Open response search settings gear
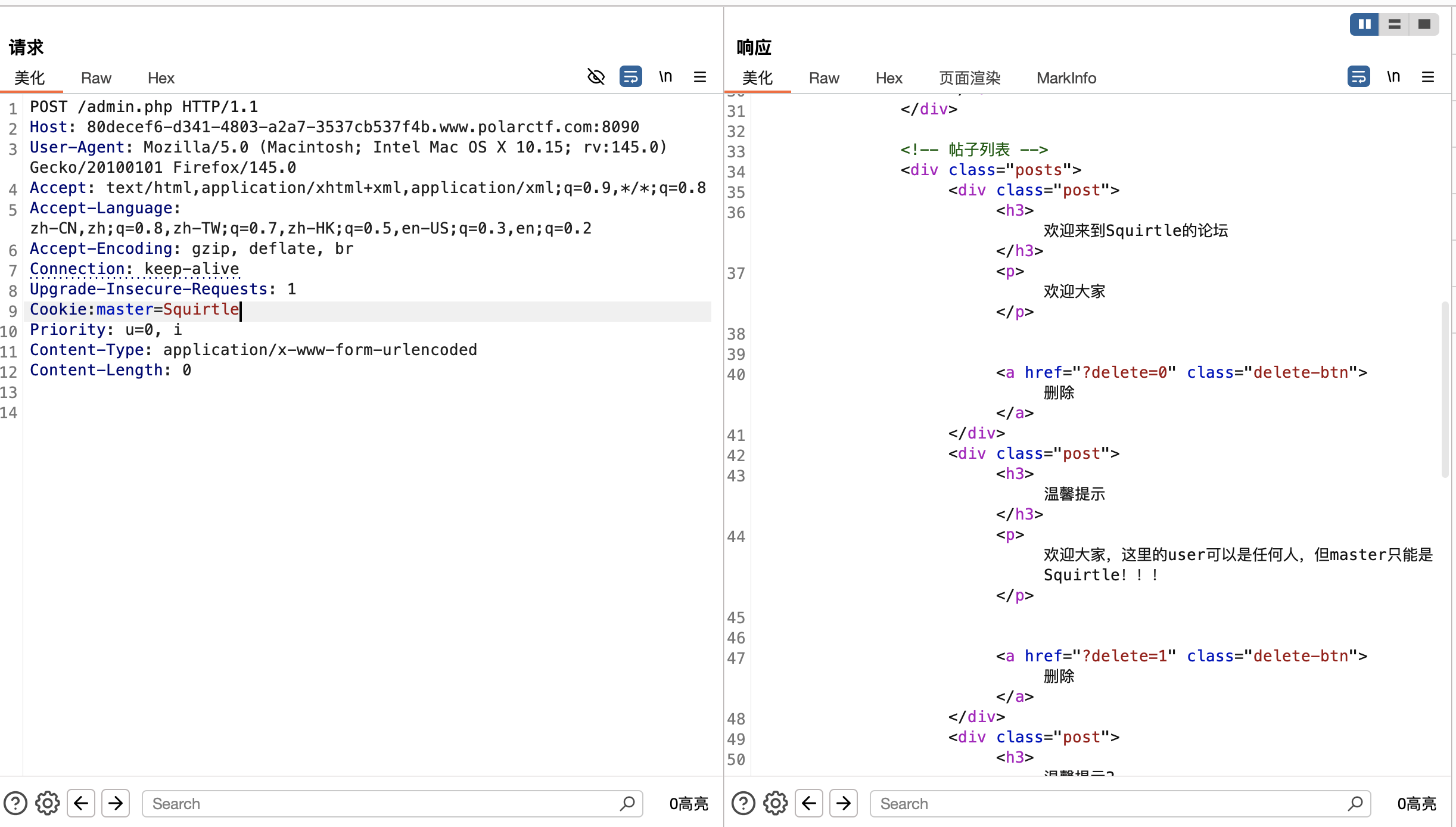 click(x=776, y=803)
